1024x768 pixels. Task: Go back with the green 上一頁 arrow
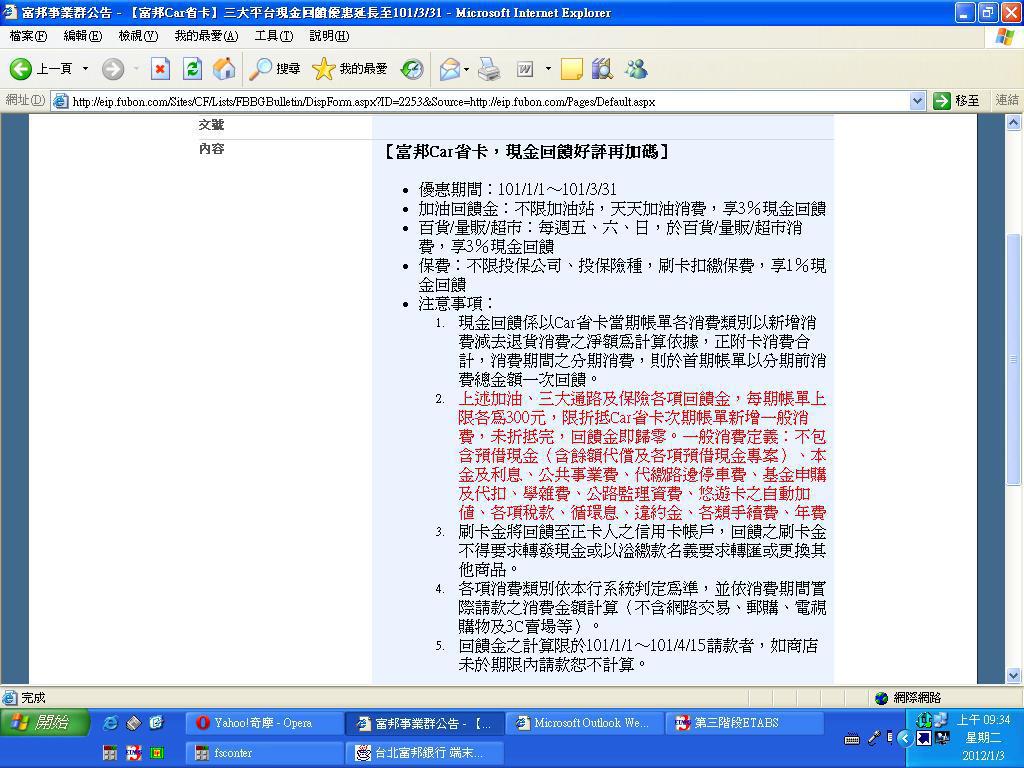[40, 69]
